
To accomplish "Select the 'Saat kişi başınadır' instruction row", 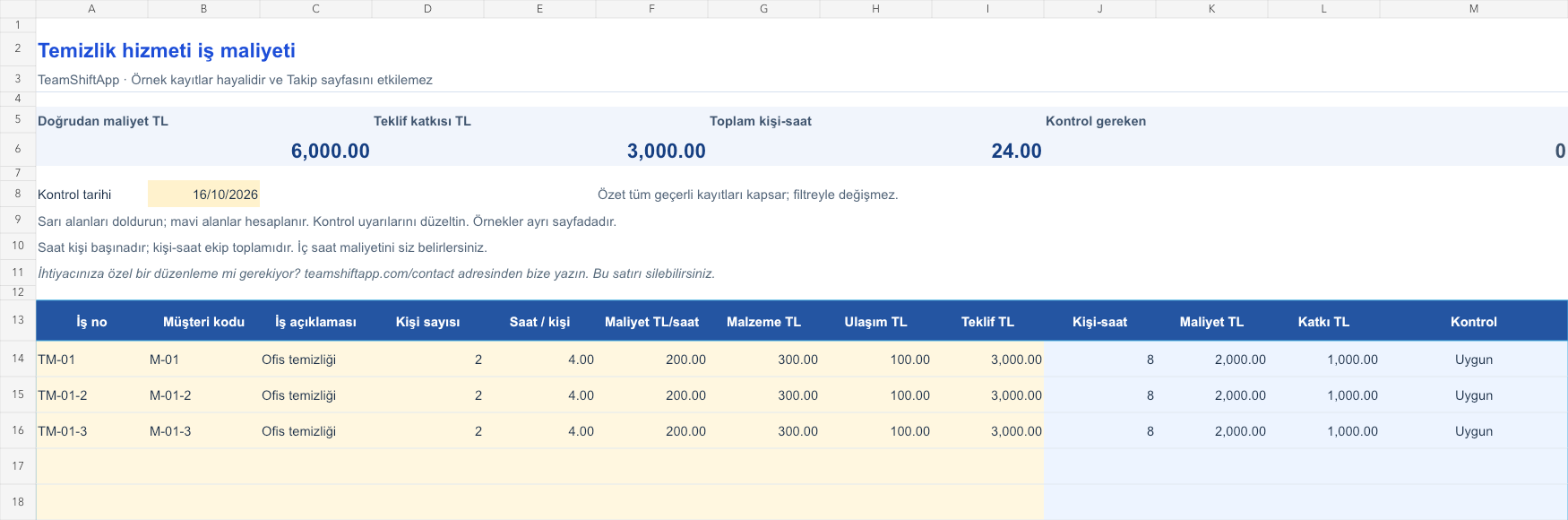I will click(263, 247).
